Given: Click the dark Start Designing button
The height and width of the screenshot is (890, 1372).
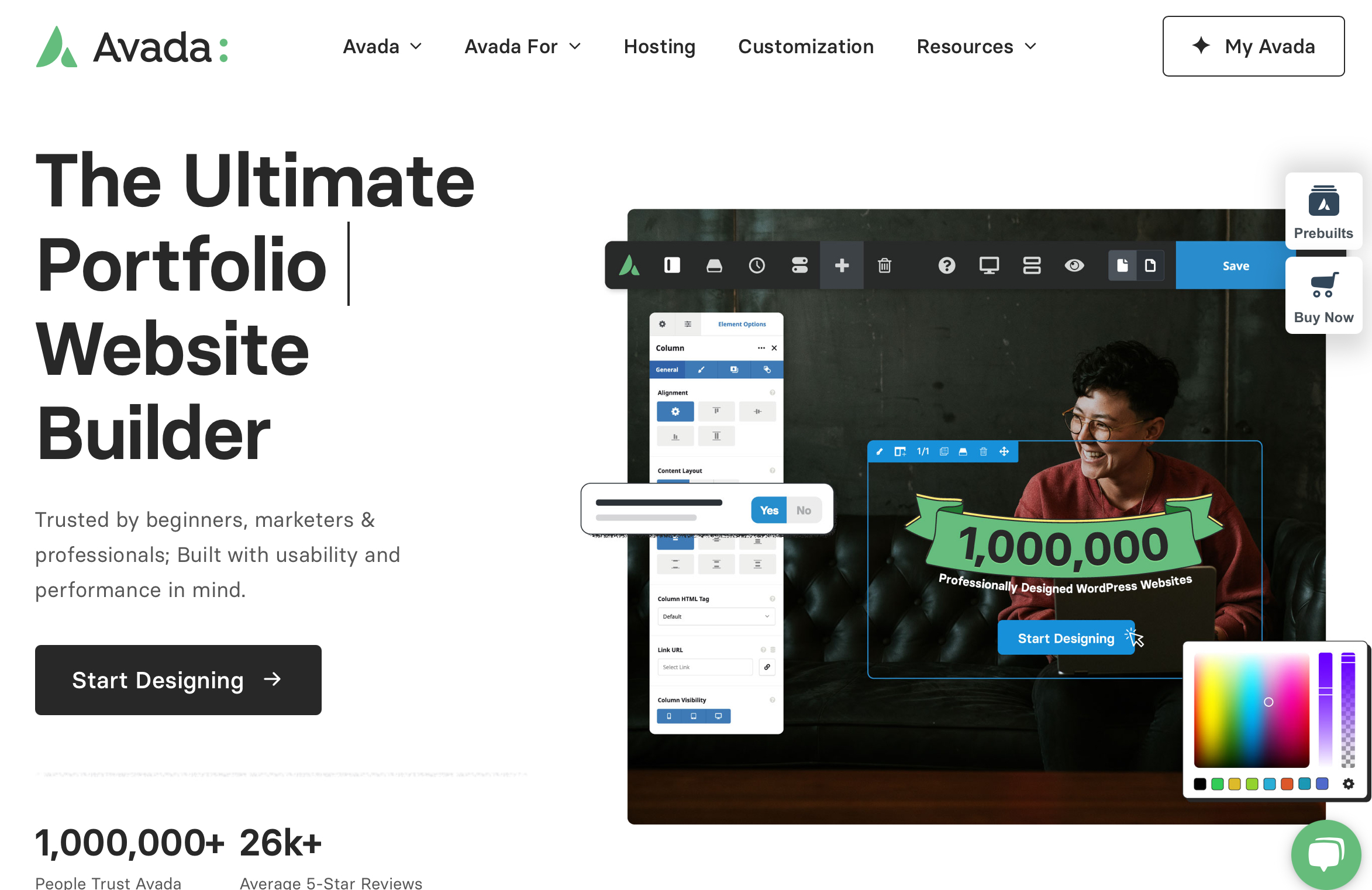Looking at the screenshot, I should pos(178,680).
